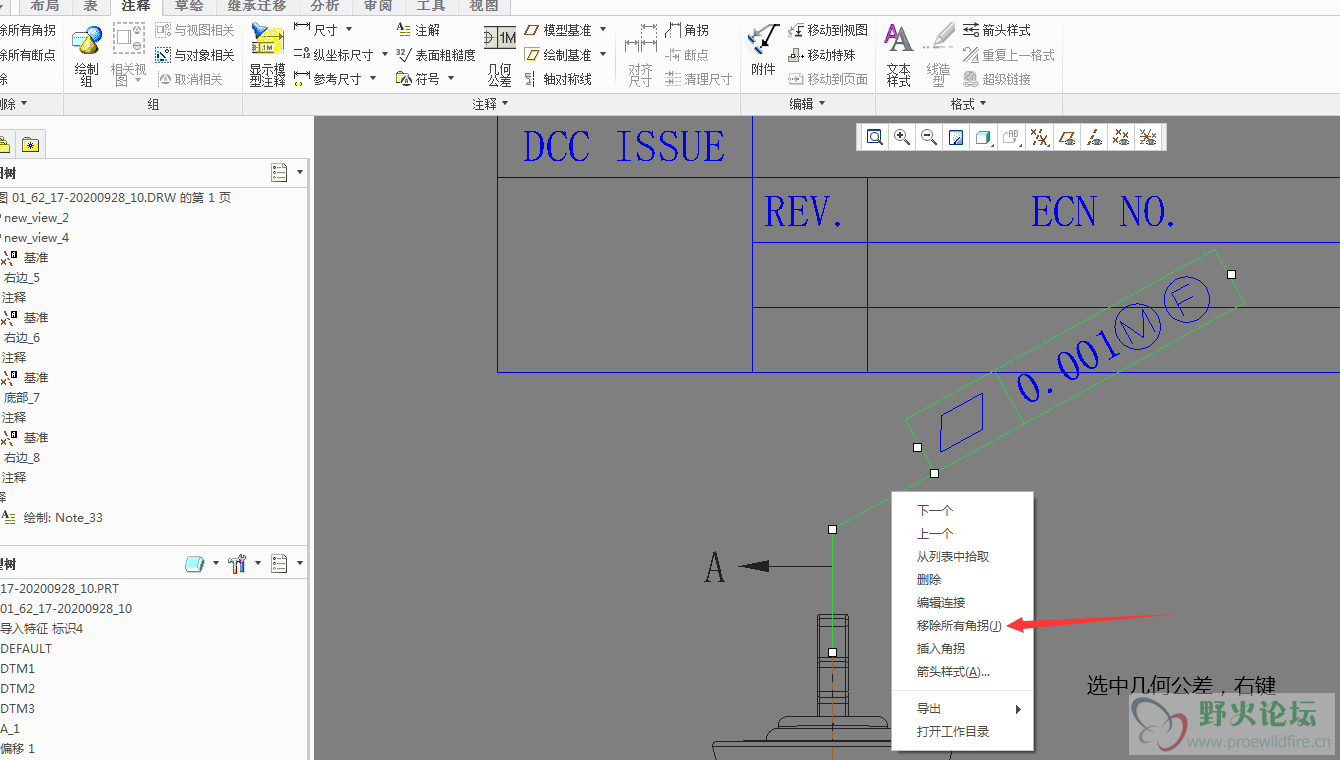The height and width of the screenshot is (760, 1340).
Task: Expand the 绘制基准 dropdown arrow
Action: (x=603, y=55)
